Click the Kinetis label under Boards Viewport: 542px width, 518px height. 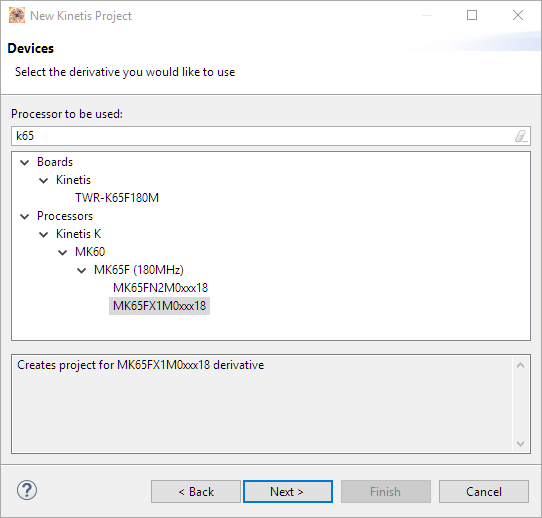point(73,180)
